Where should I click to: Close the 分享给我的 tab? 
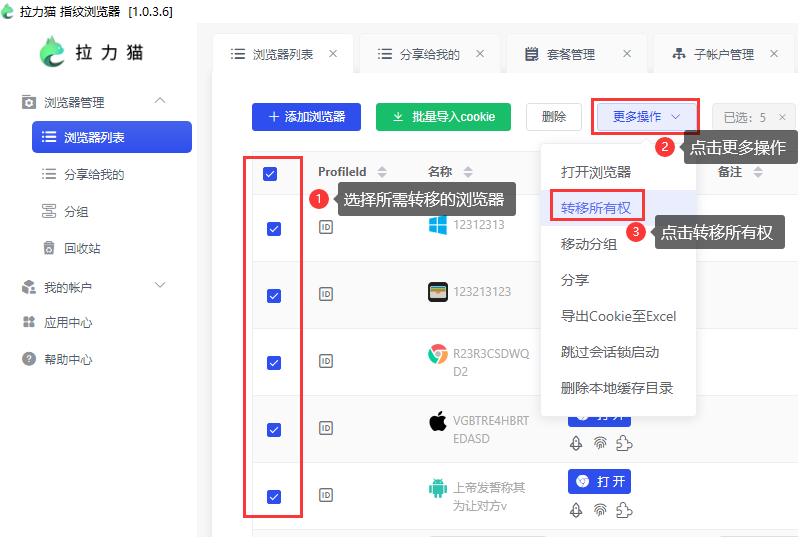click(x=480, y=53)
